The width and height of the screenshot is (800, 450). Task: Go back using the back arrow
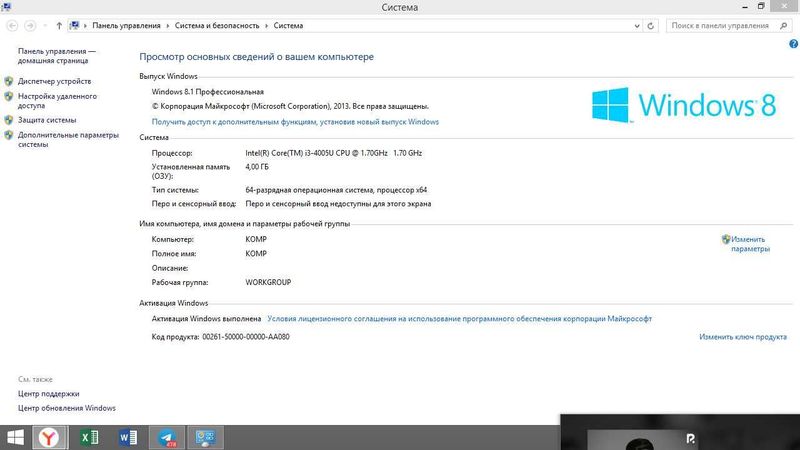(12, 26)
